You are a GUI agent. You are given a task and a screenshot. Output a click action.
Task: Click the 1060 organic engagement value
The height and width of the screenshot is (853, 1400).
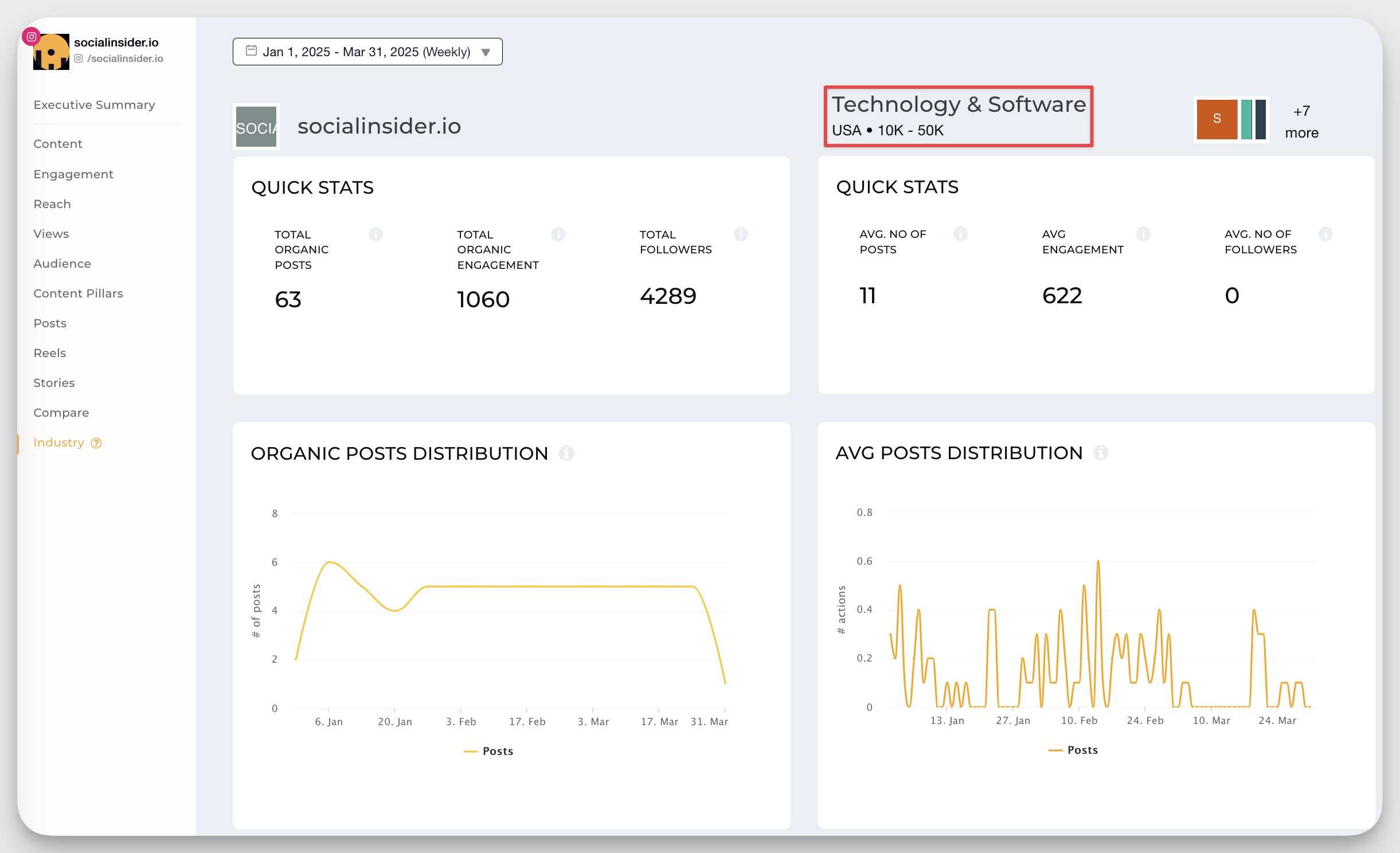click(x=483, y=299)
